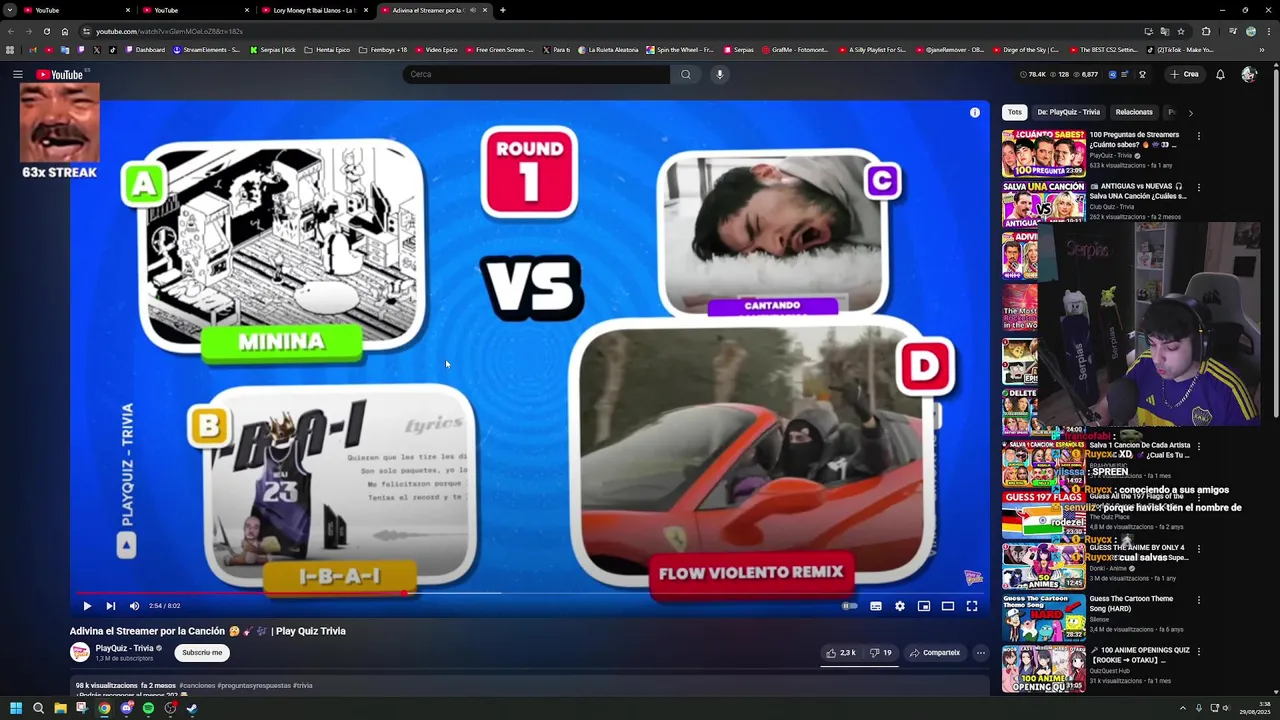
Task: Open the Chrome three-dot menu
Action: (x=1269, y=31)
